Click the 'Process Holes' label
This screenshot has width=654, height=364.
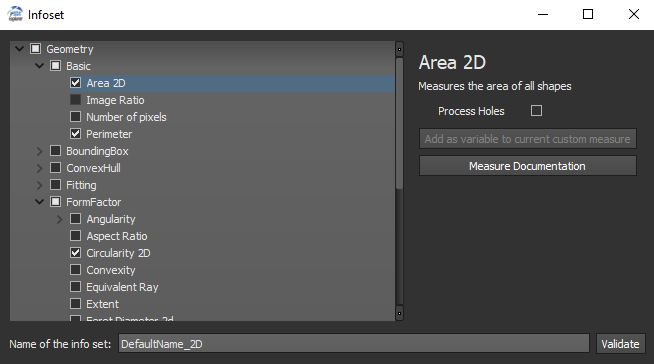(x=471, y=111)
